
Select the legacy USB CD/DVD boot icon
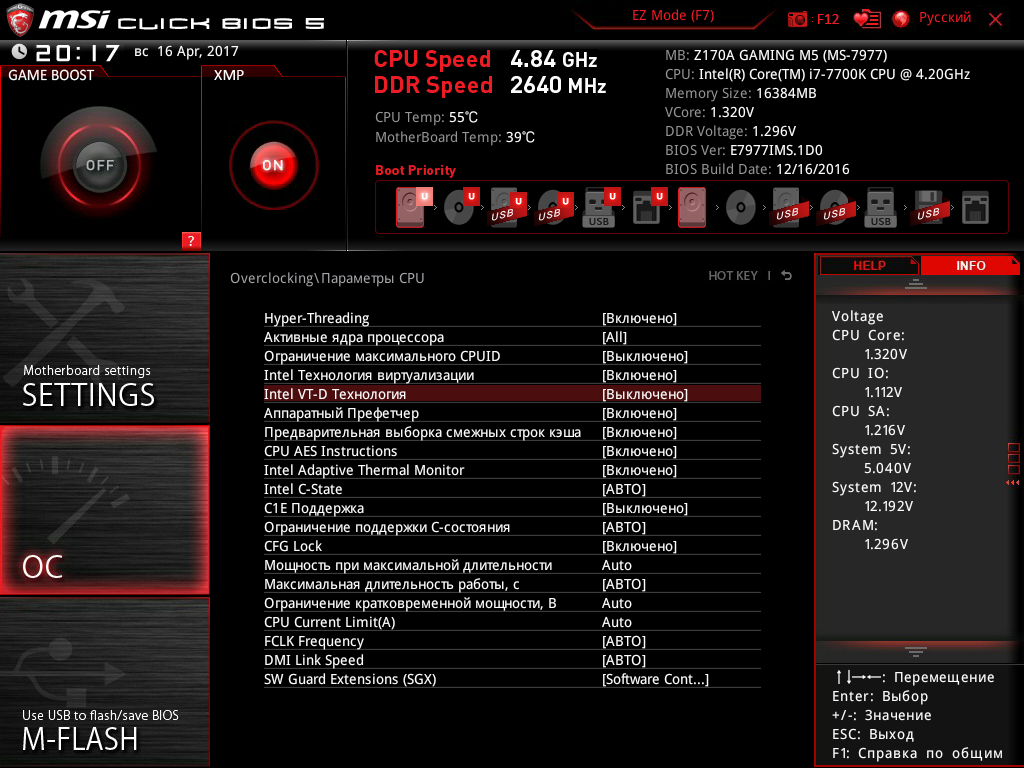(834, 208)
